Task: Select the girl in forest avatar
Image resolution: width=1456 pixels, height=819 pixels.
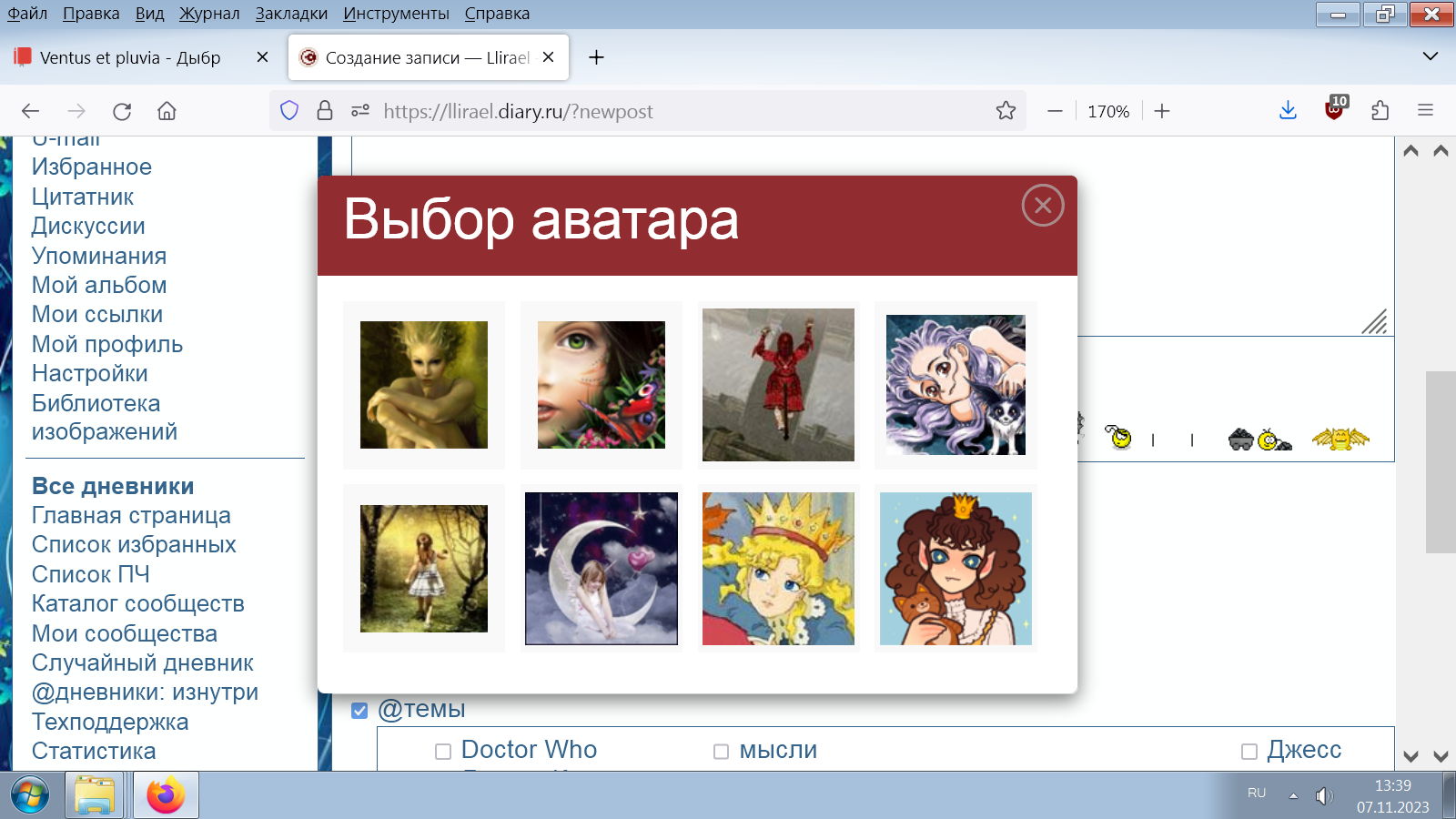Action: [424, 569]
